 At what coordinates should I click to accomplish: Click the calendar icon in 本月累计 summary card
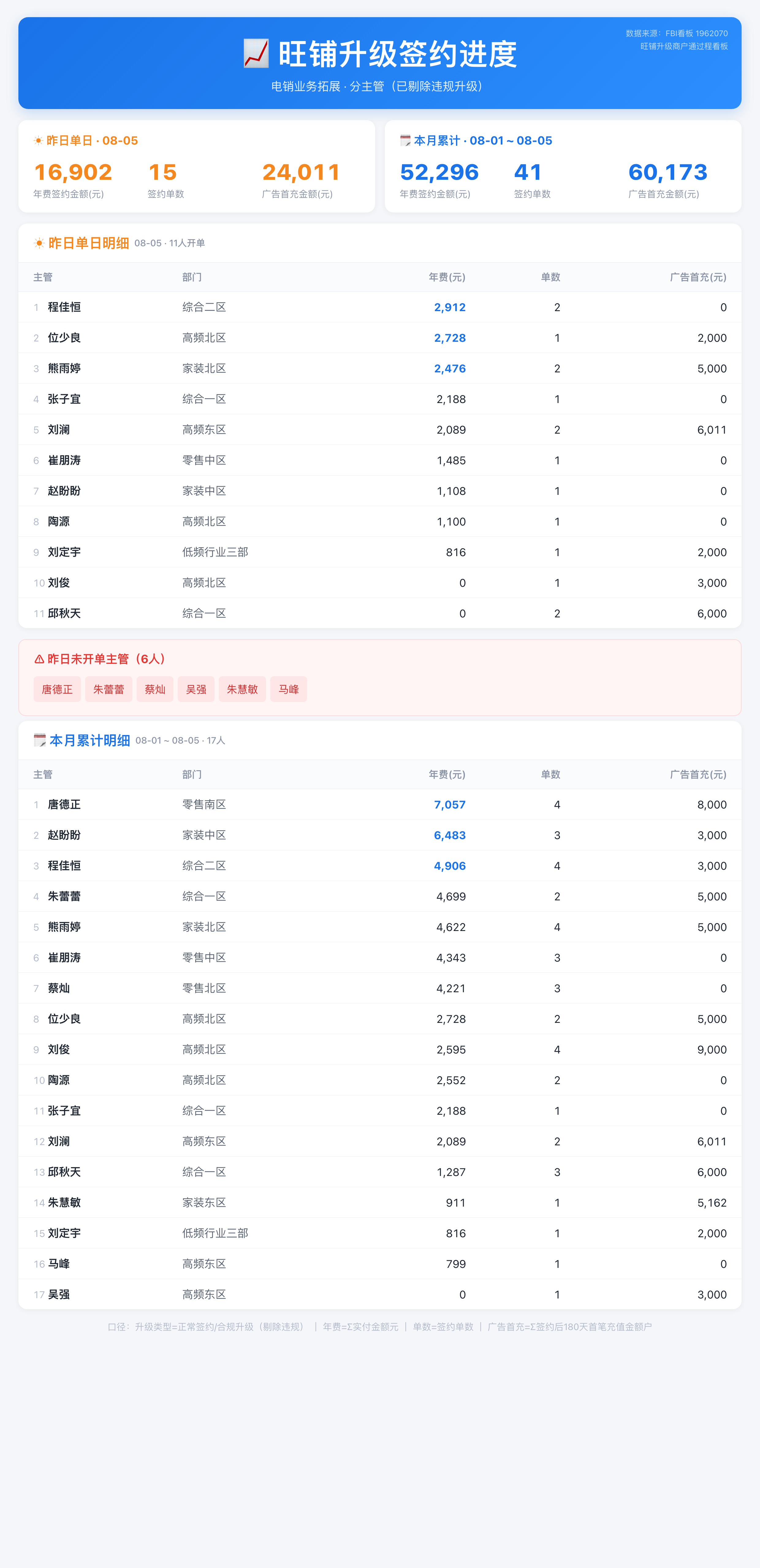pos(405,141)
